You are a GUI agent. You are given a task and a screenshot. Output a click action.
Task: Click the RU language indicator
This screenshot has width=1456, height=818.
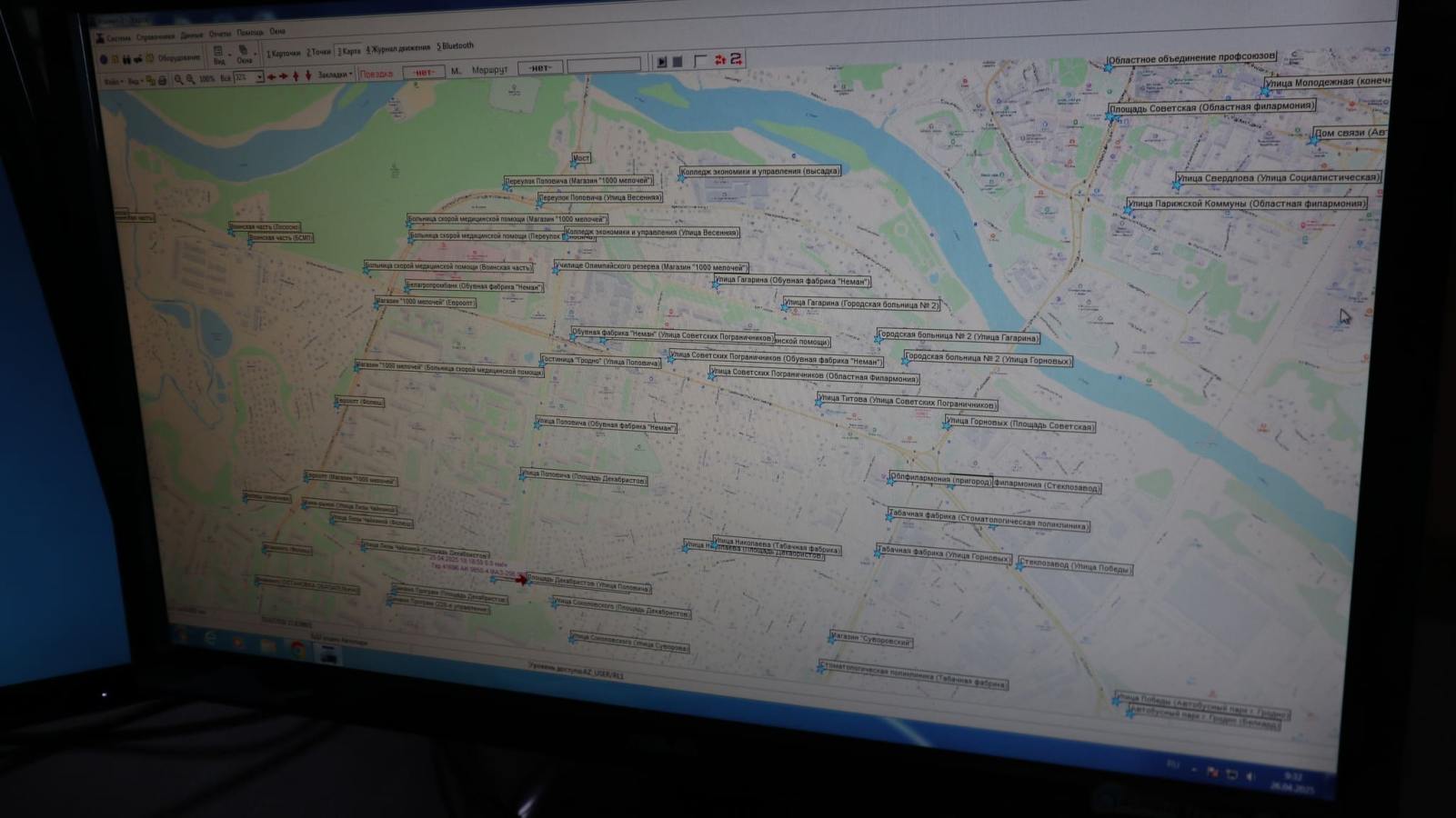[x=1173, y=764]
